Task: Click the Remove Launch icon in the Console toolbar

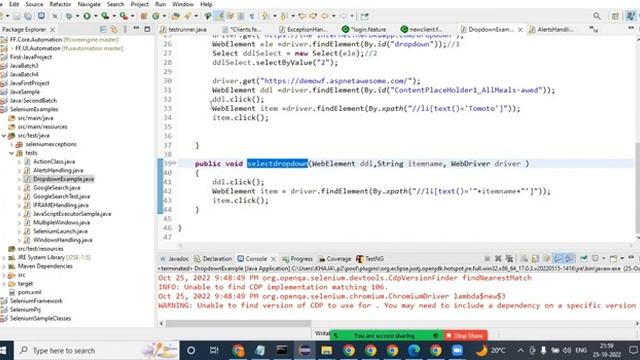Action: pos(498,258)
